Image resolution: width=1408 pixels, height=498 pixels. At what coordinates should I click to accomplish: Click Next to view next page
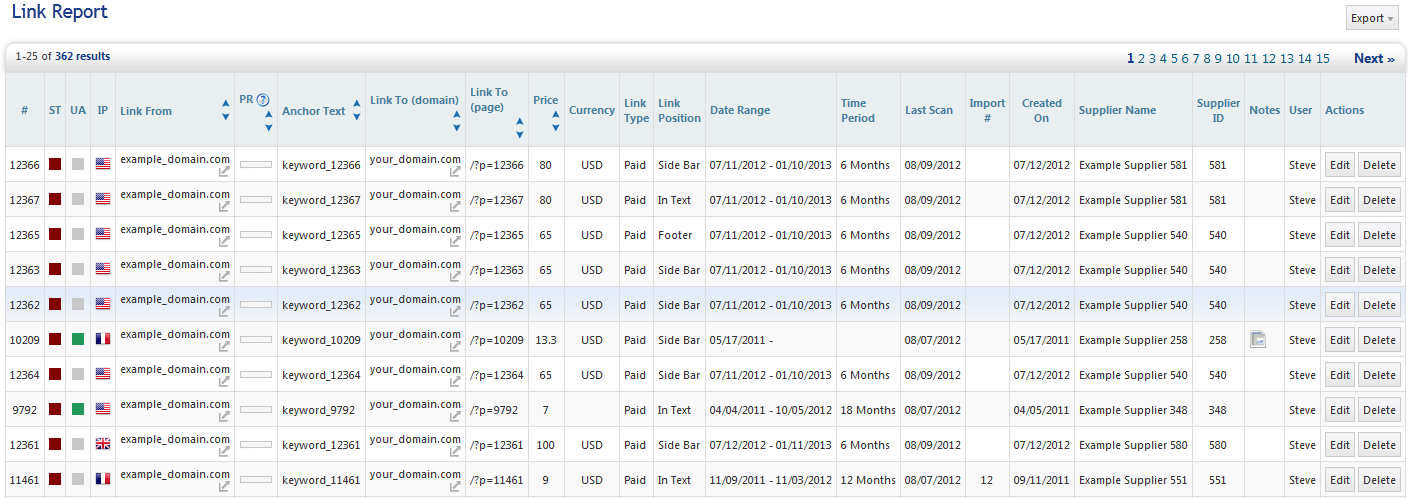1374,58
